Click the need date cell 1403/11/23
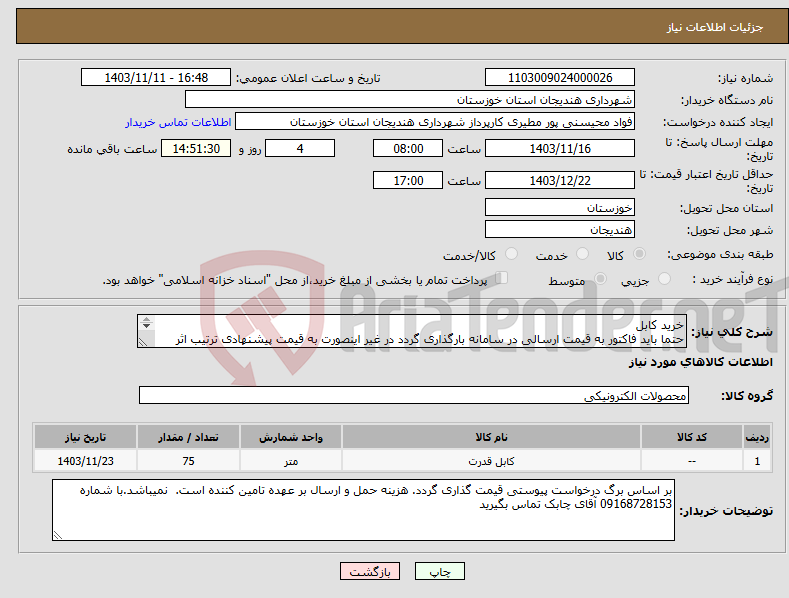This screenshot has width=789, height=598. pyautogui.click(x=85, y=461)
